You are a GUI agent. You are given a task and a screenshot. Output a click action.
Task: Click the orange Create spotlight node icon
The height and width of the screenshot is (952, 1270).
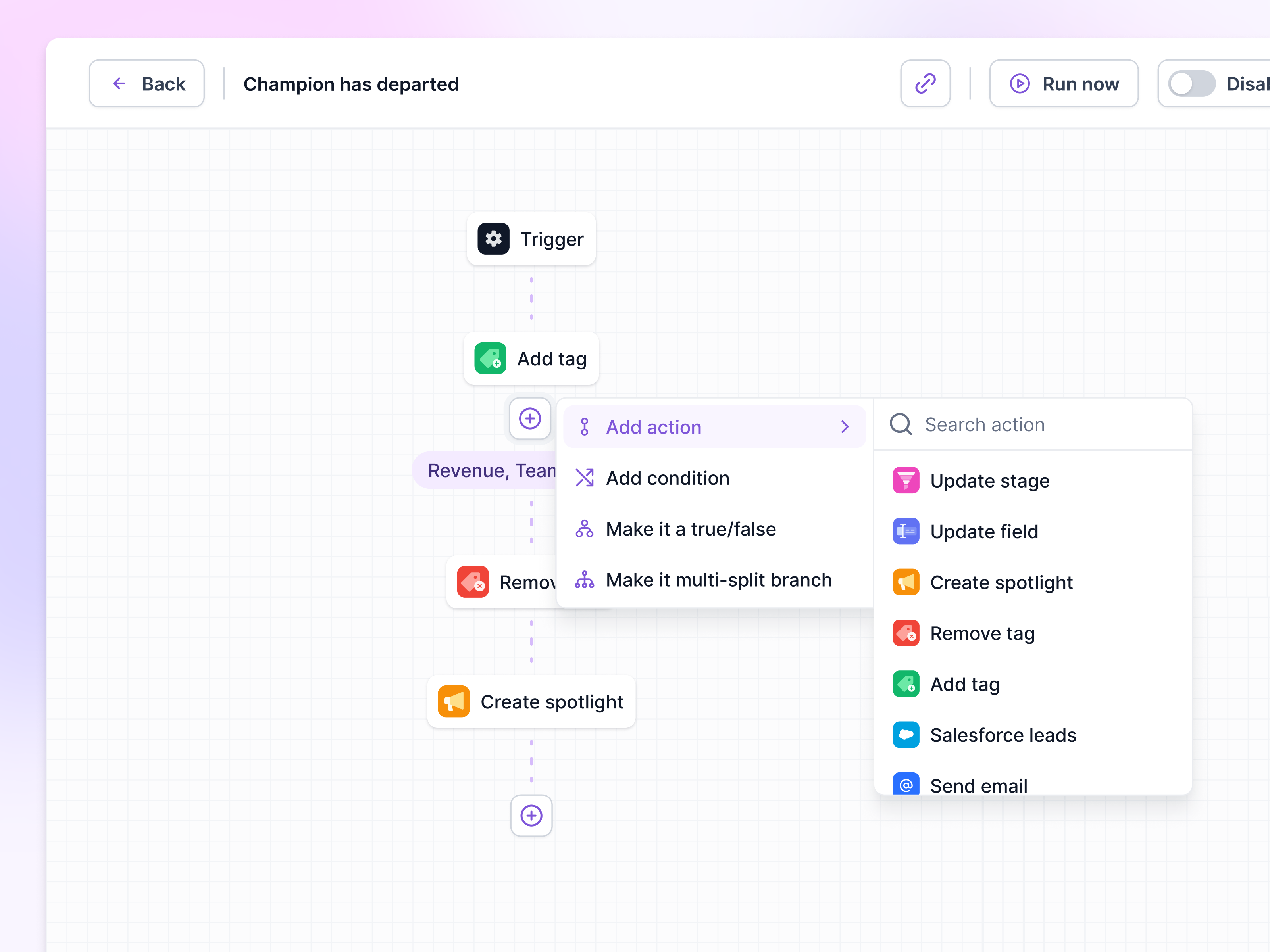(454, 701)
